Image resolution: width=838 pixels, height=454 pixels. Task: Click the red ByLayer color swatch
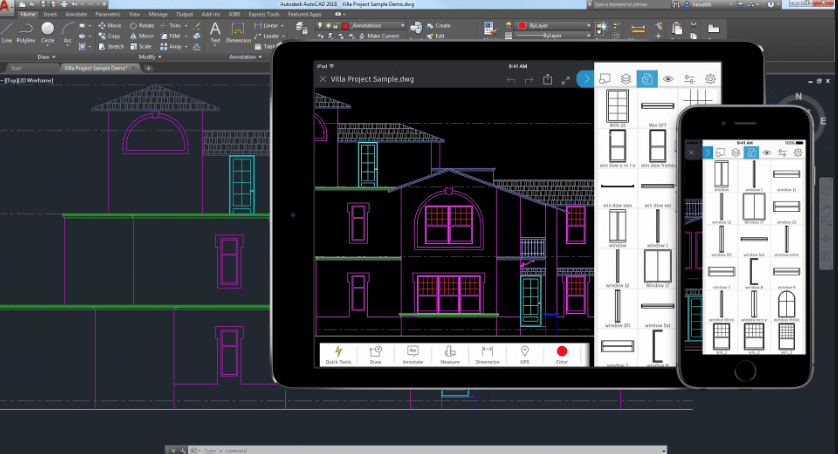pyautogui.click(x=522, y=26)
